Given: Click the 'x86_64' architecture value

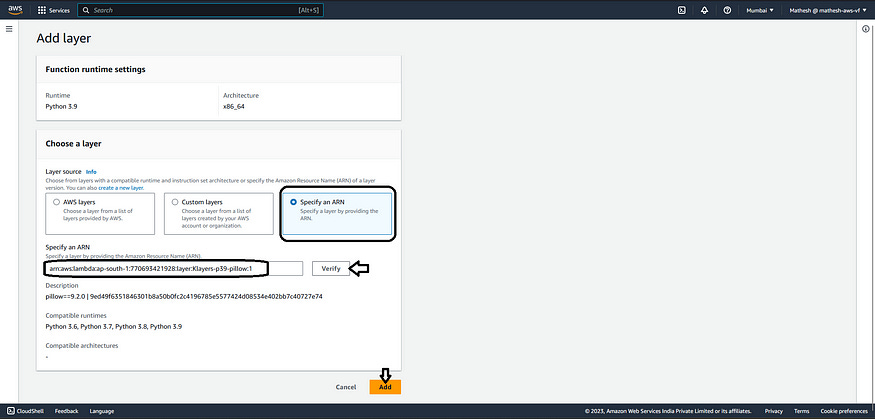Looking at the screenshot, I should click(234, 106).
